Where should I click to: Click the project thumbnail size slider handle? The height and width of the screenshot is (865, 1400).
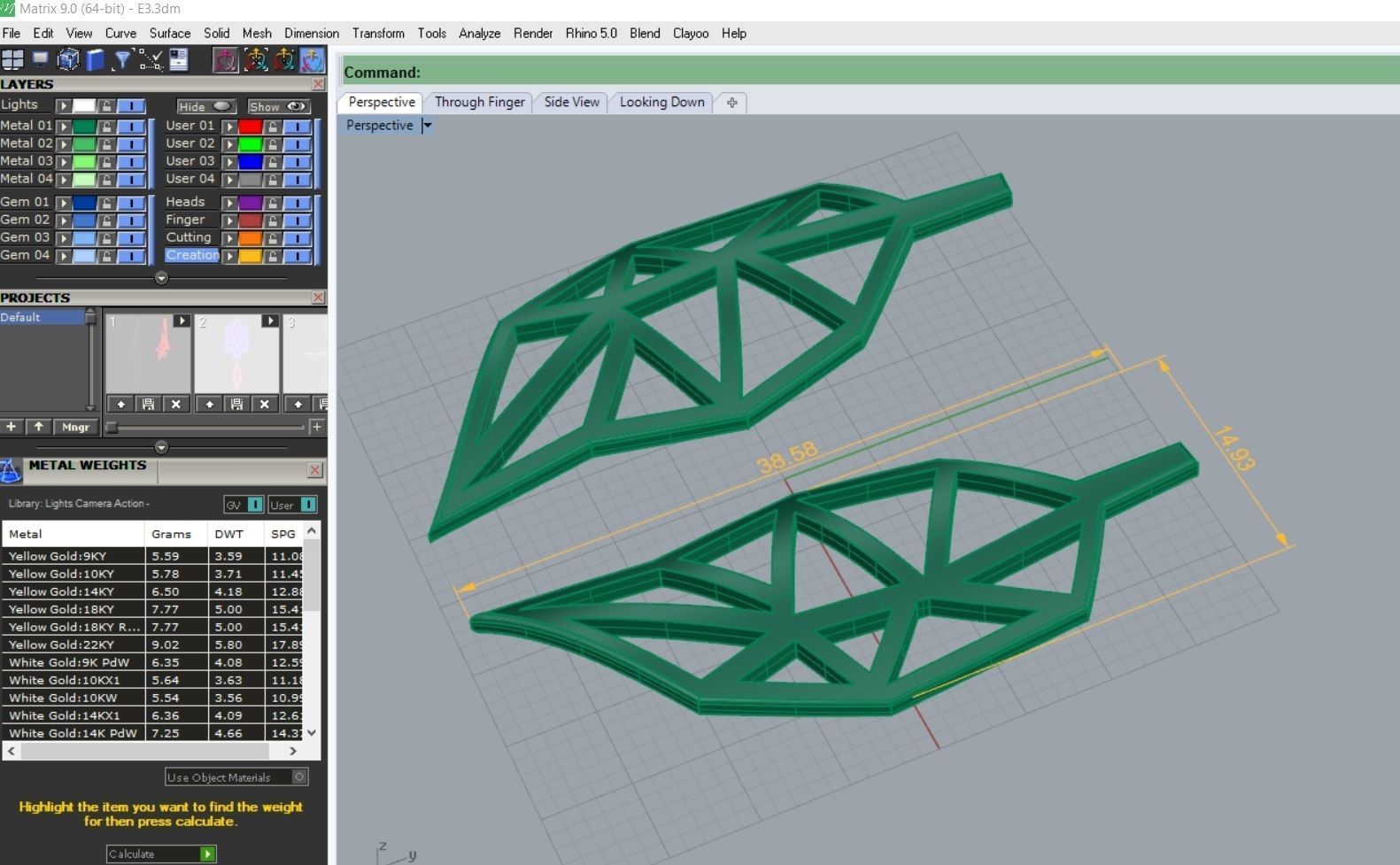112,427
